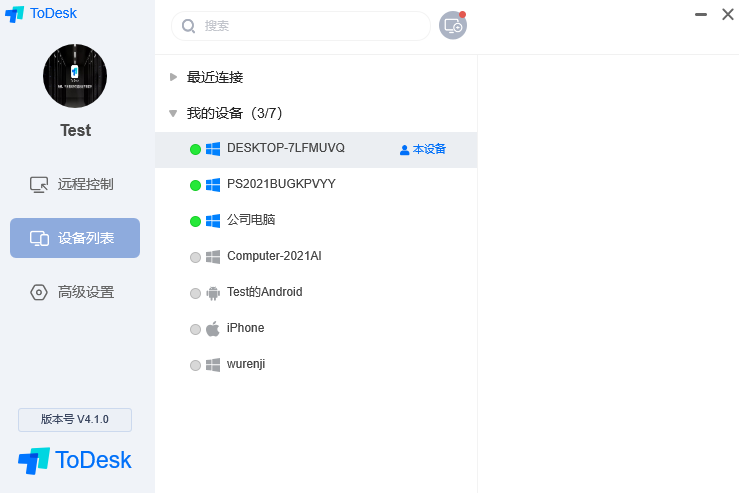The height and width of the screenshot is (493, 739).
Task: Click grey offline dot of Test的Android
Action: (195, 293)
